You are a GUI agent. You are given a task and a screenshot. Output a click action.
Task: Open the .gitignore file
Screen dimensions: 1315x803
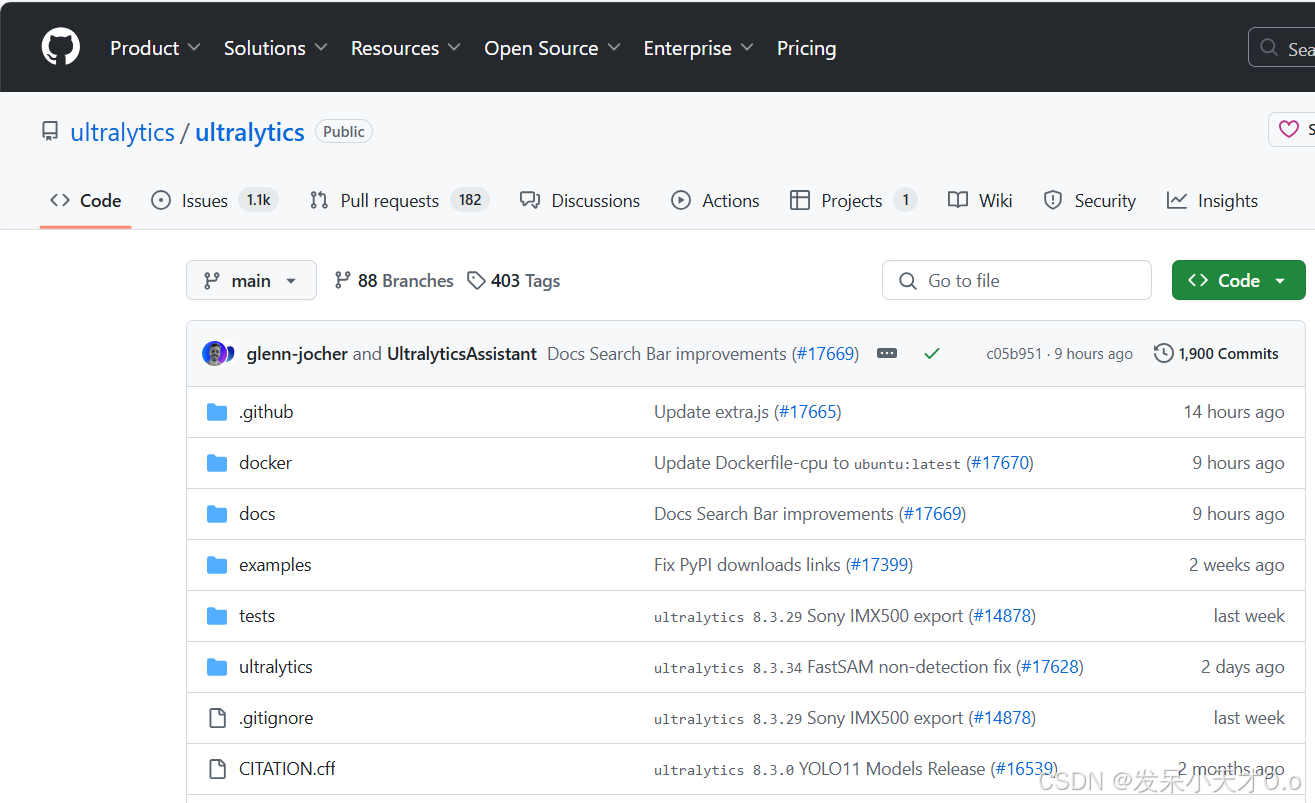(276, 718)
